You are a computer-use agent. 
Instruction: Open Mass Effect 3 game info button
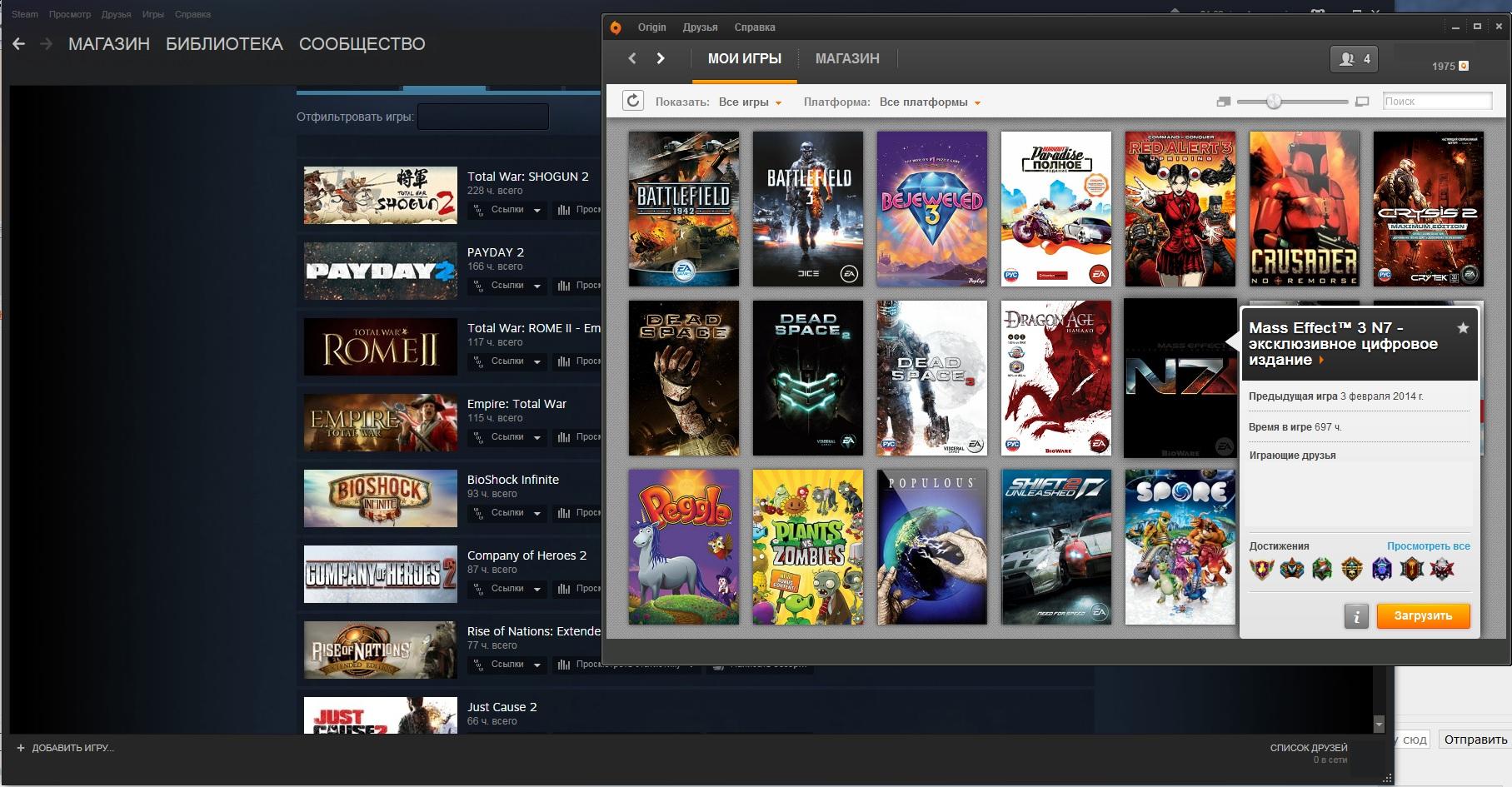(x=1356, y=616)
